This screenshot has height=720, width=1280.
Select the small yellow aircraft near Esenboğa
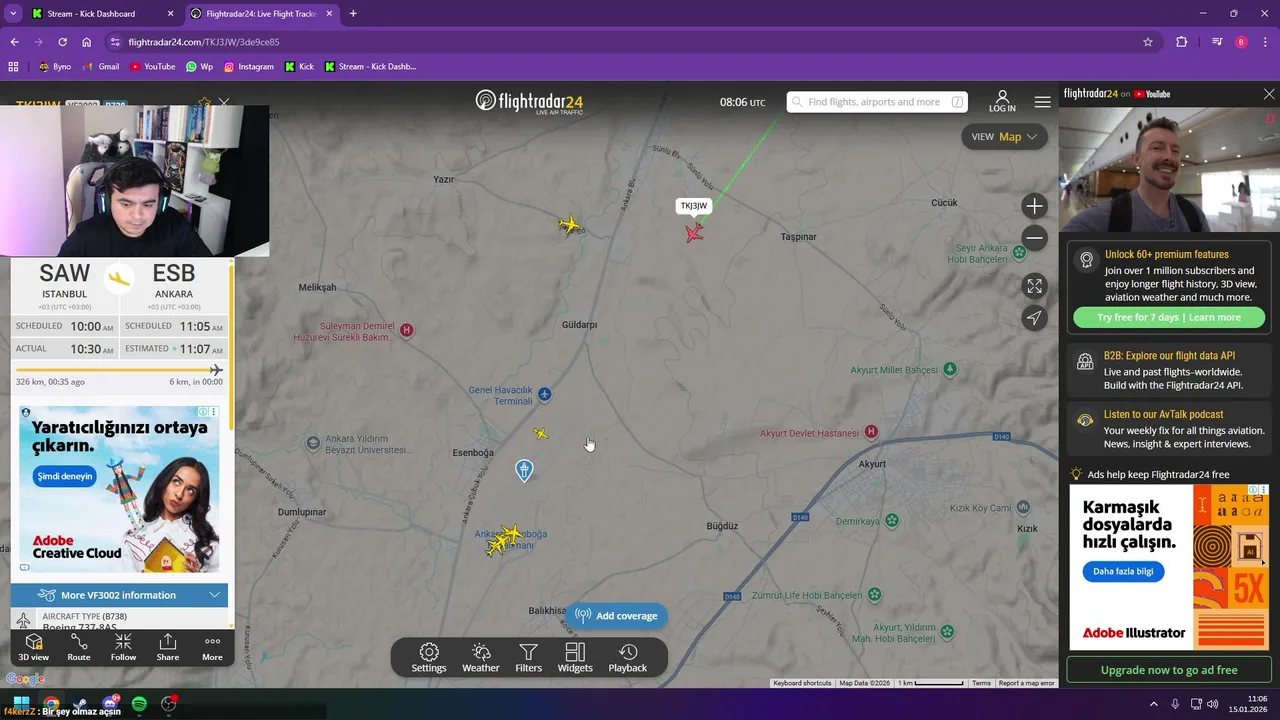click(541, 433)
